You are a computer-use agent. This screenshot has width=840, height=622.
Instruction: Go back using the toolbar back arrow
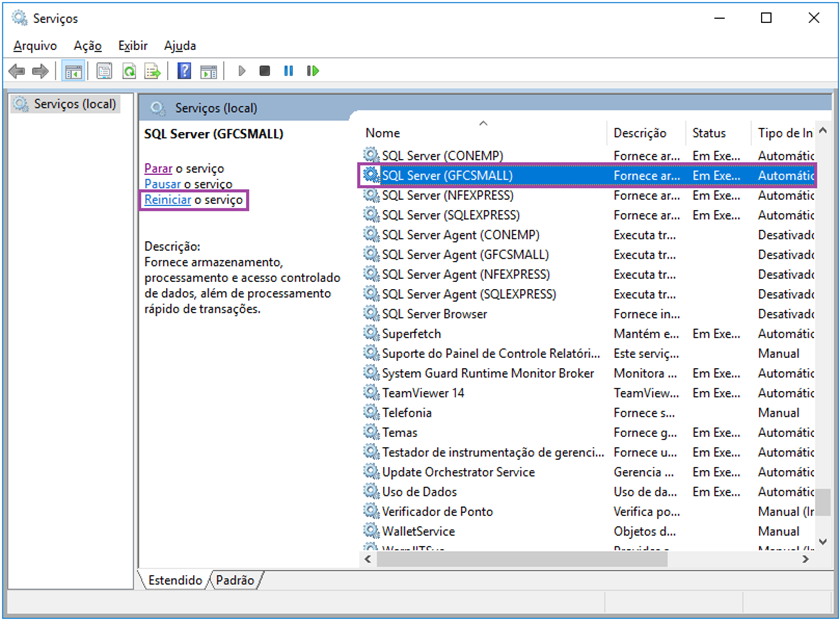tap(17, 71)
